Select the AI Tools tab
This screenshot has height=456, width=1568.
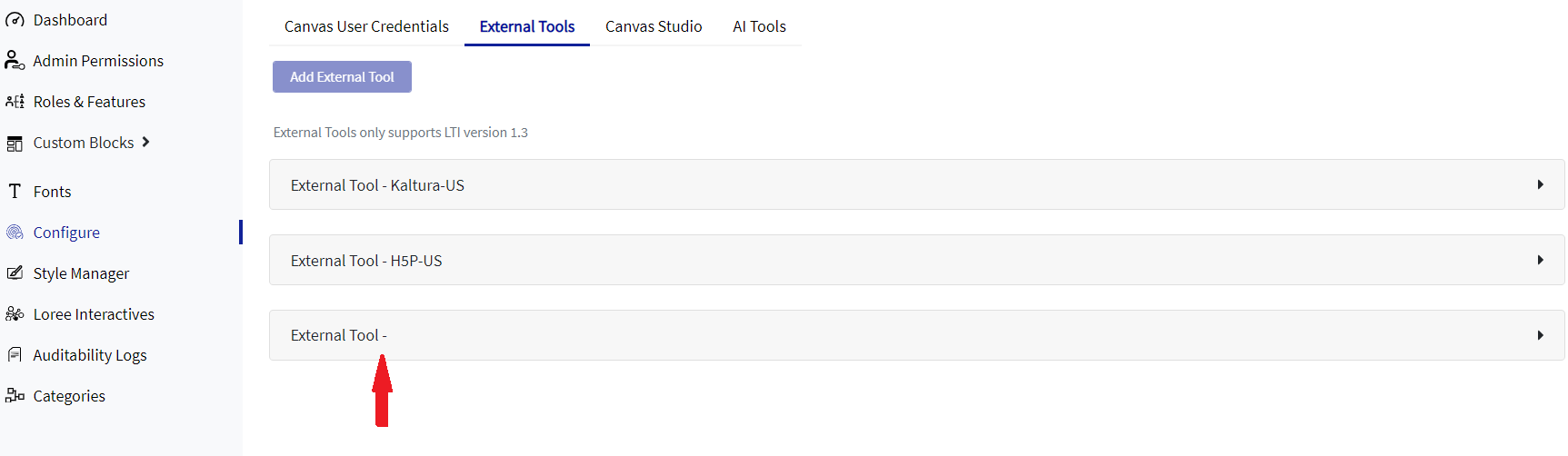tap(759, 27)
